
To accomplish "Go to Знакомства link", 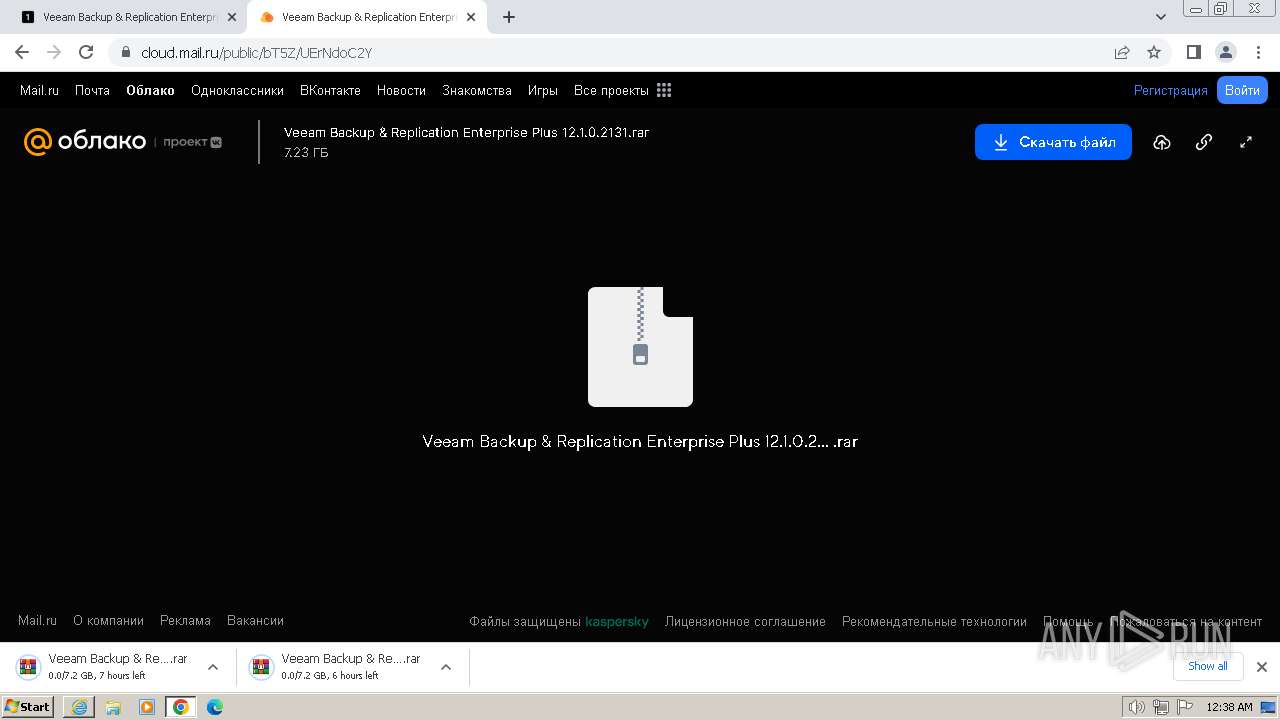I will click(477, 90).
